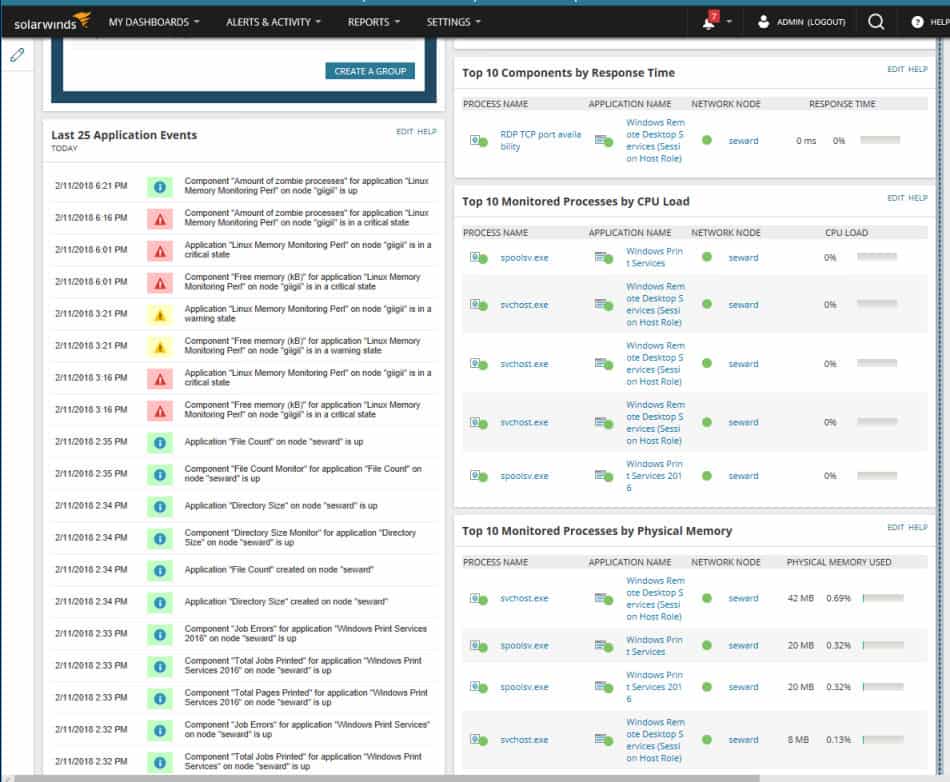Expand the Reports dropdown menu
The image size is (950, 782).
point(374,22)
